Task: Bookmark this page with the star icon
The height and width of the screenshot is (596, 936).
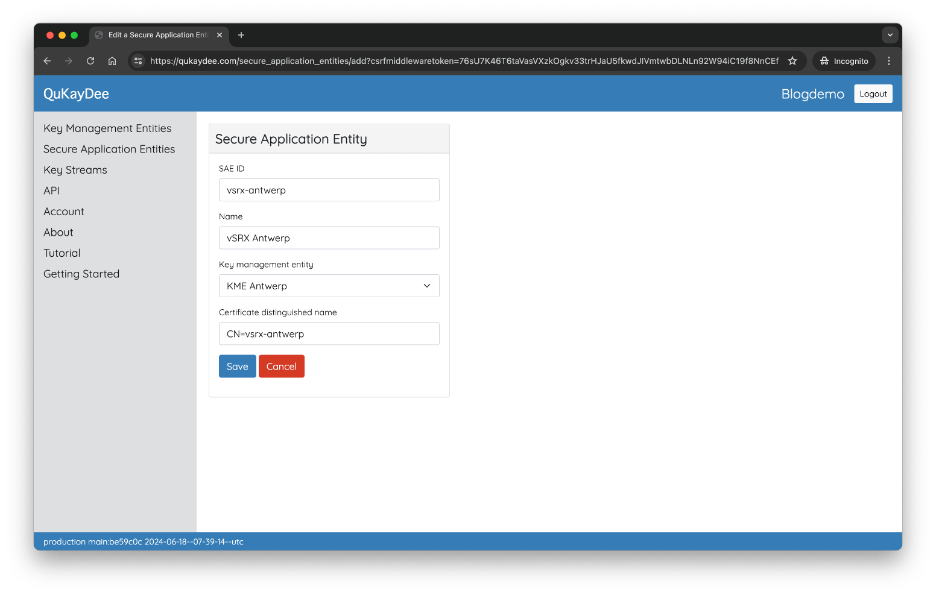Action: [792, 61]
